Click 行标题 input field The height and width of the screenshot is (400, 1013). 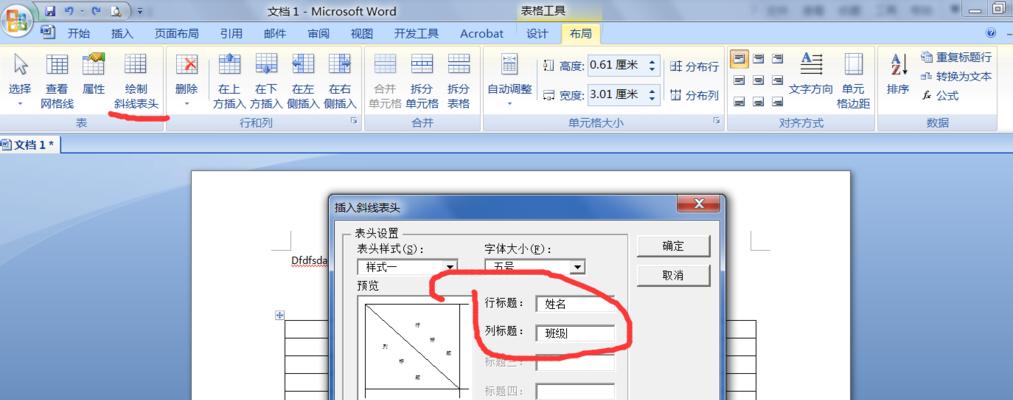(575, 303)
